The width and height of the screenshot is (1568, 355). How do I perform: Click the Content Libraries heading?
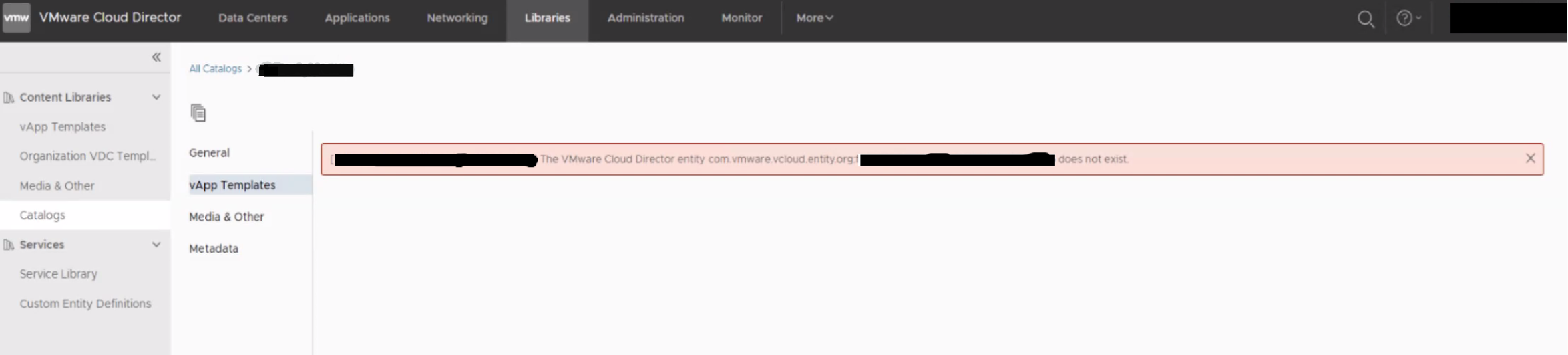[x=65, y=98]
